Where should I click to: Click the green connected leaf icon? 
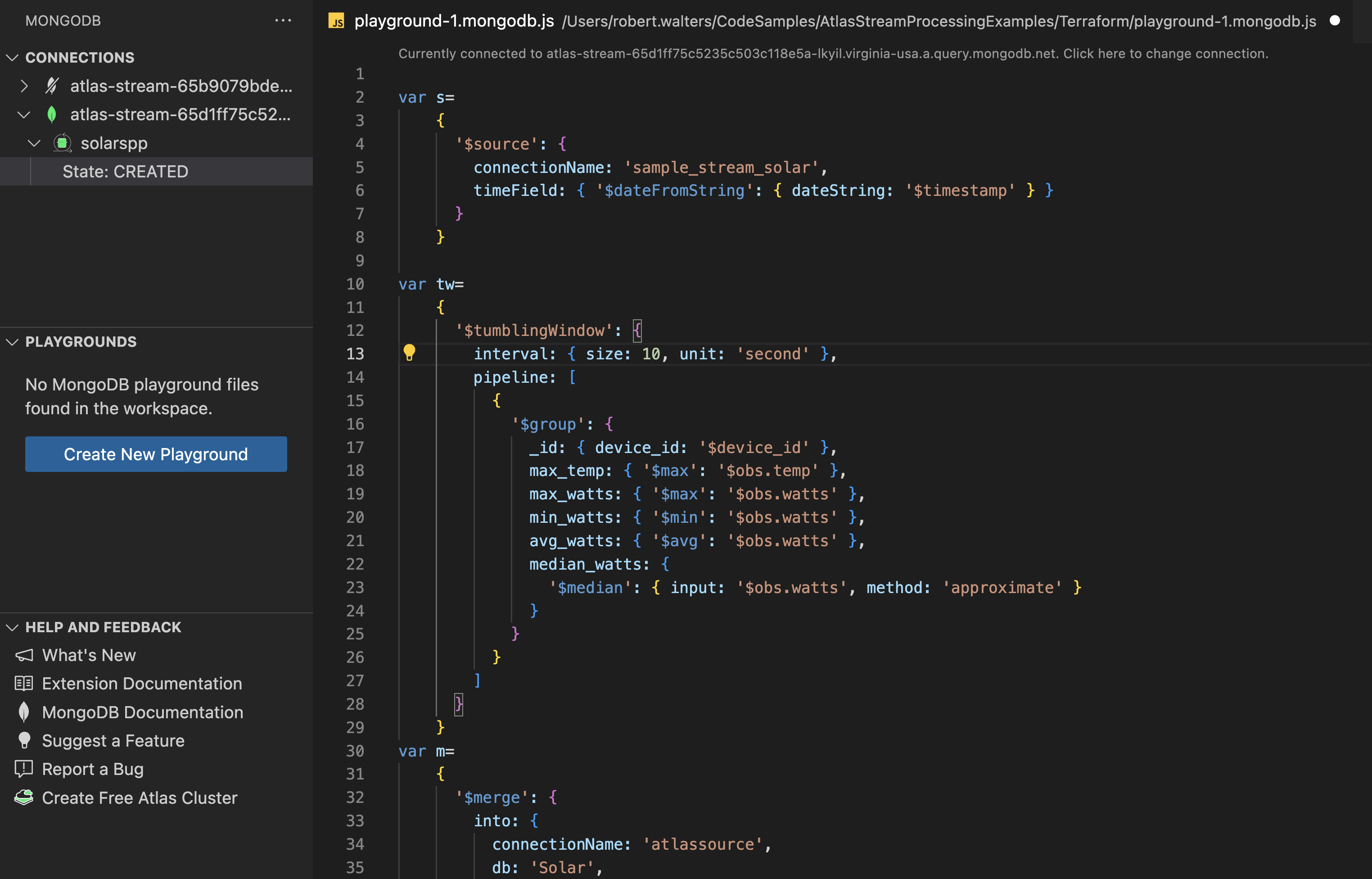tap(52, 114)
